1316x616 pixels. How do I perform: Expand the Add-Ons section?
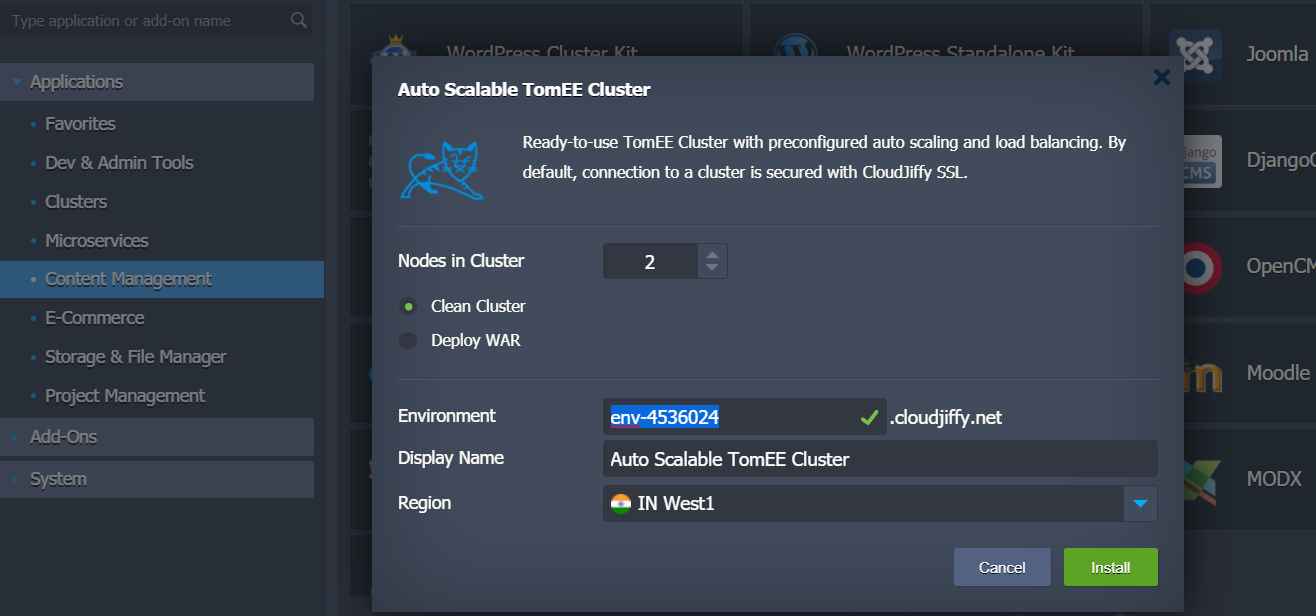pyautogui.click(x=63, y=437)
